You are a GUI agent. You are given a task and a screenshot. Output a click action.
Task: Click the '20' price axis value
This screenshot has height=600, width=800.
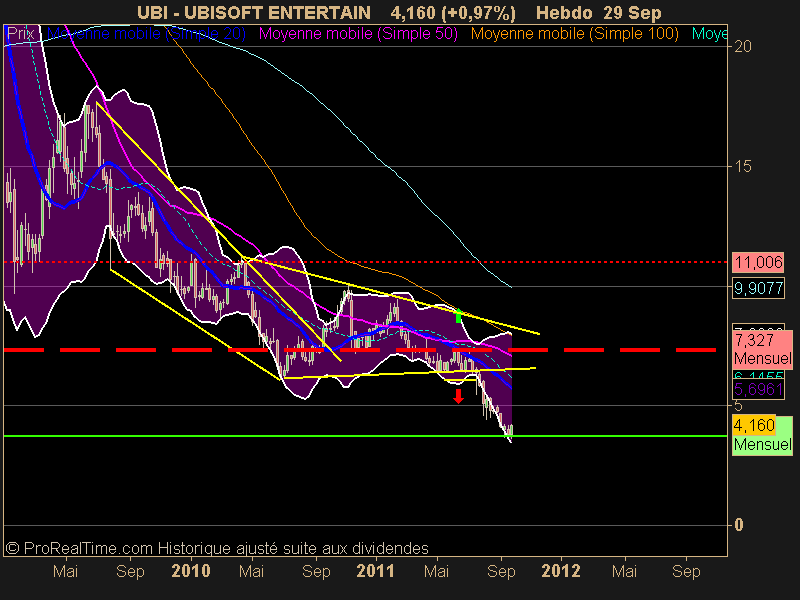pos(742,46)
